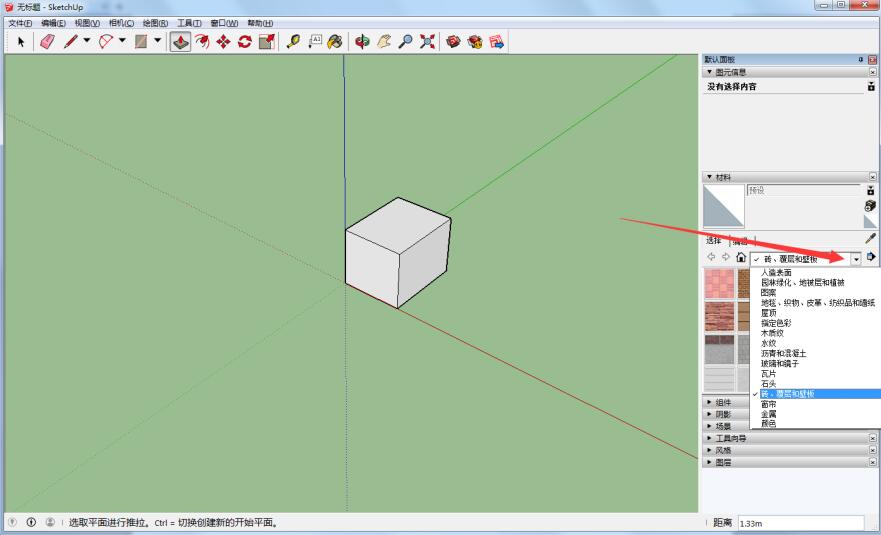Select the Paint Bucket tool
881x535 pixels.
(335, 41)
